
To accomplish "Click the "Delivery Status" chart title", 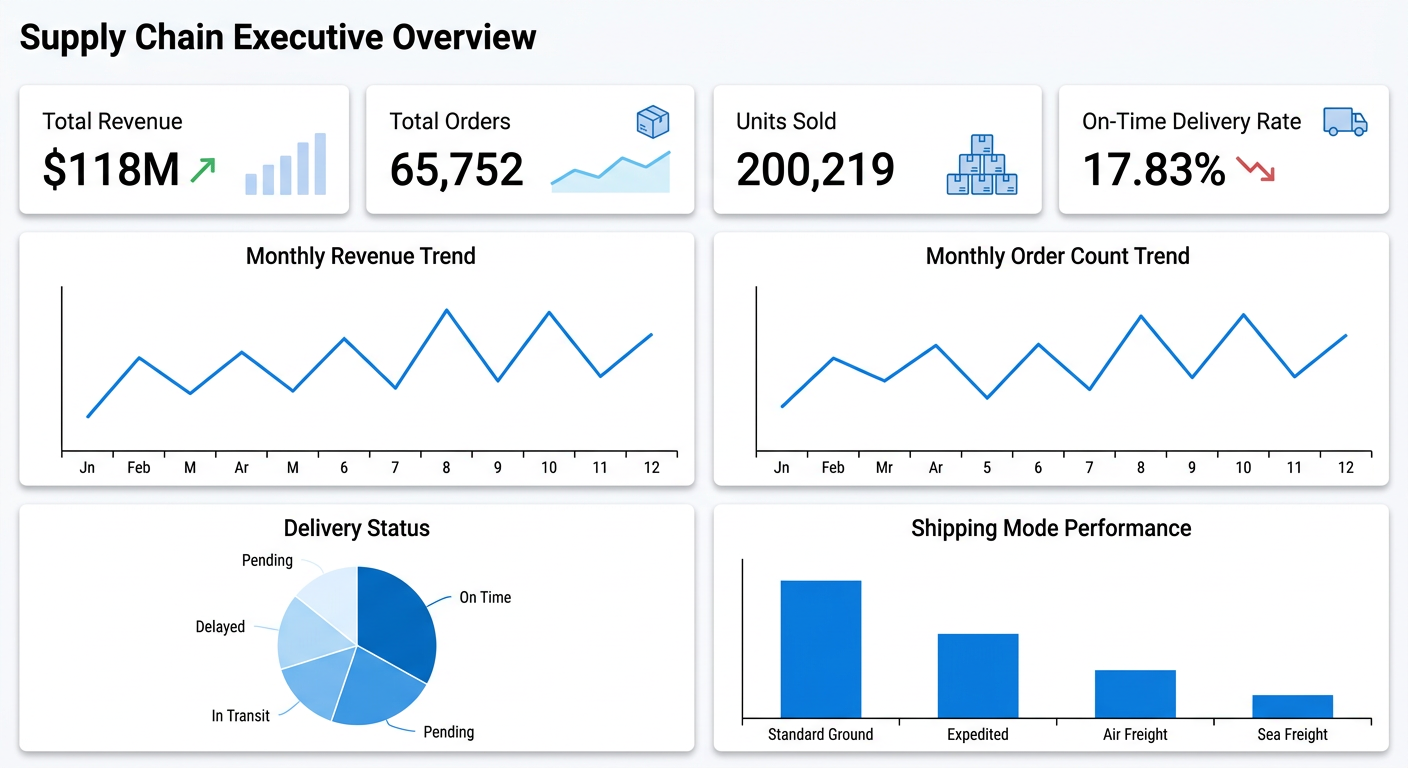I will coord(357,528).
